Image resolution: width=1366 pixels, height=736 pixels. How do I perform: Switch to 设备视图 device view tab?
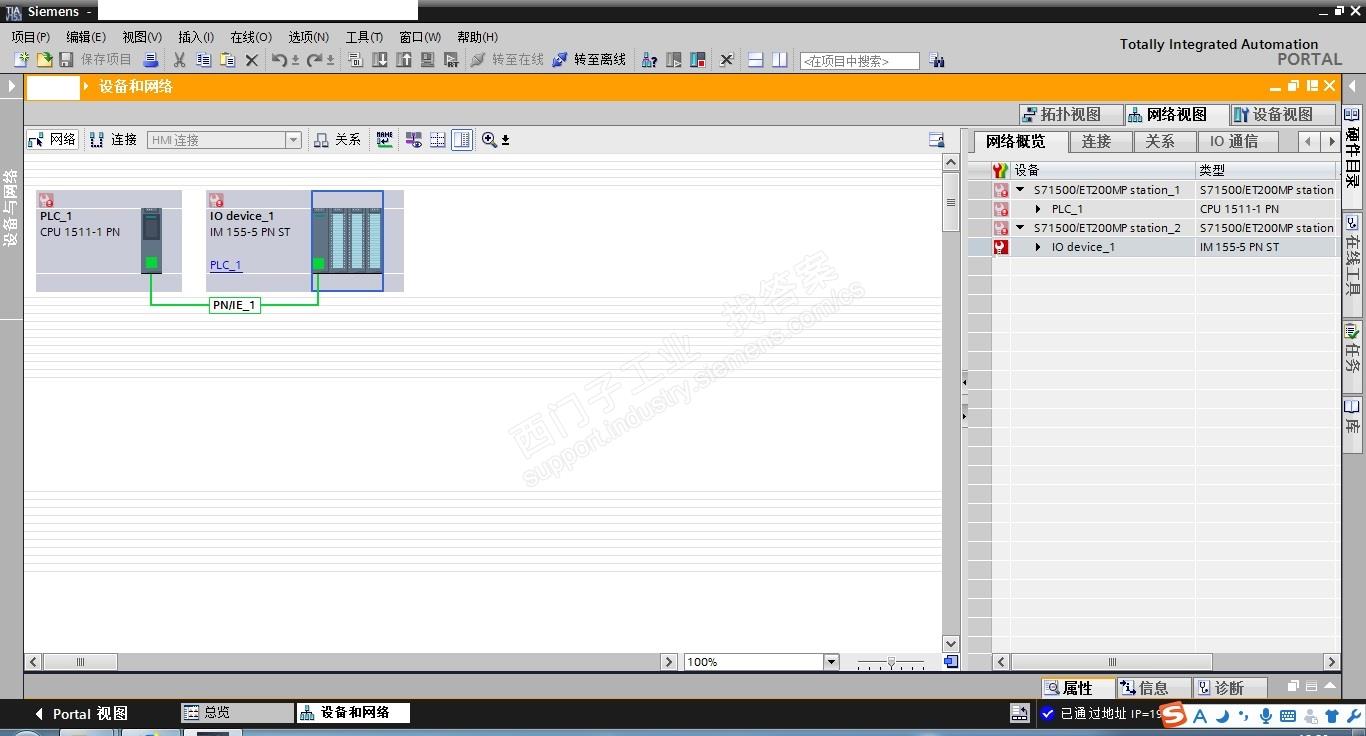(x=1283, y=114)
